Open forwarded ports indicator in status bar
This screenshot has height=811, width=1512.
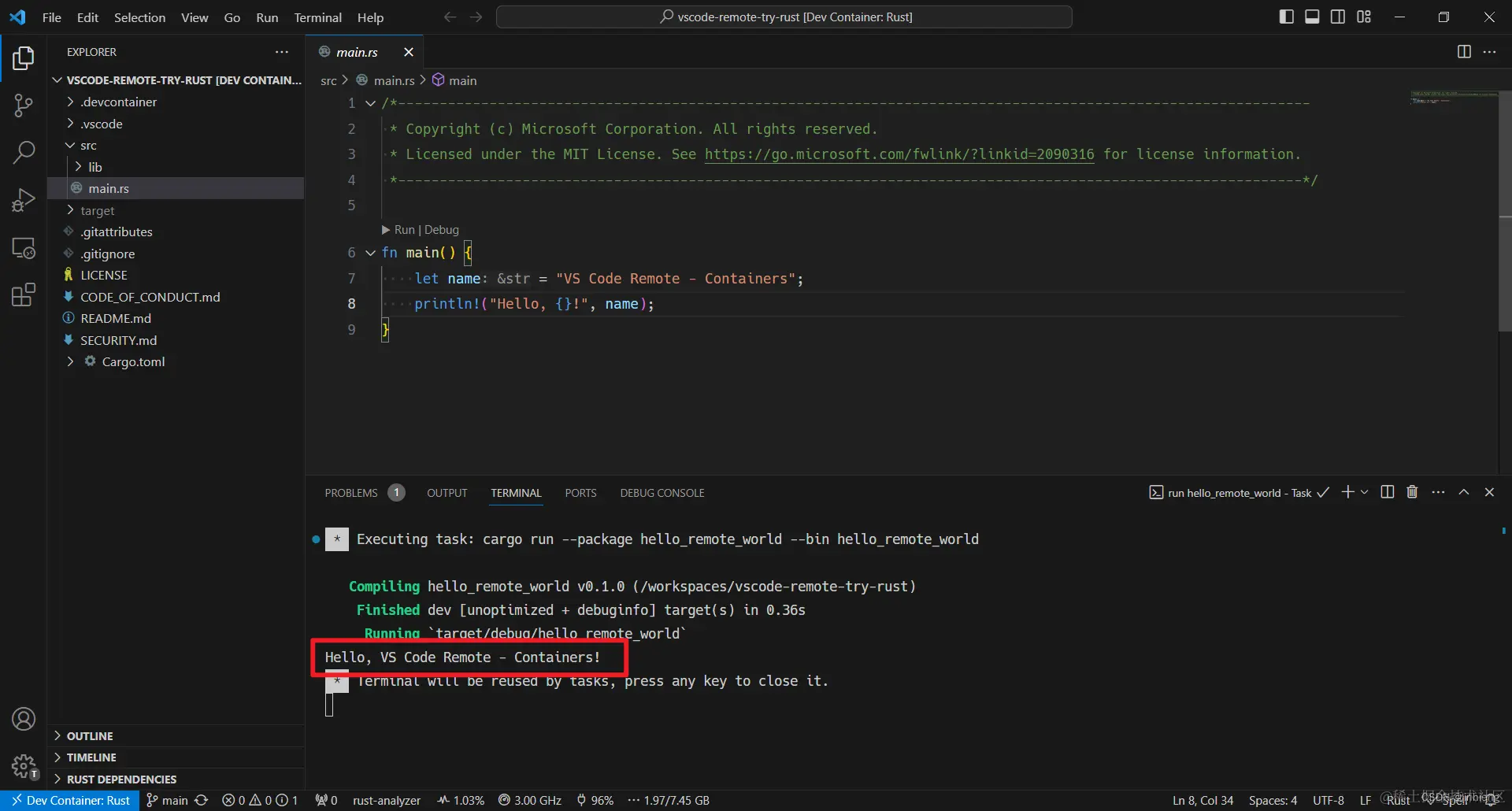(326, 800)
